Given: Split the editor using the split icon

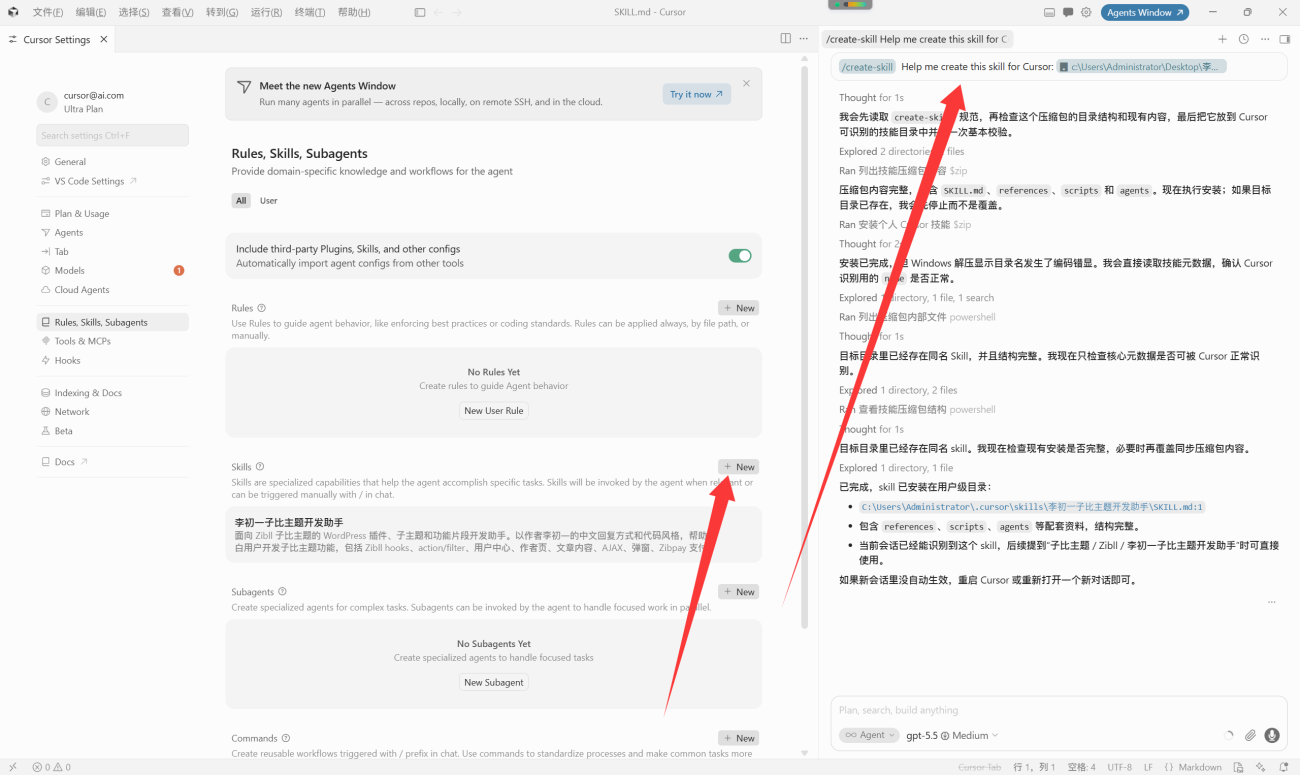Looking at the screenshot, I should click(x=786, y=38).
